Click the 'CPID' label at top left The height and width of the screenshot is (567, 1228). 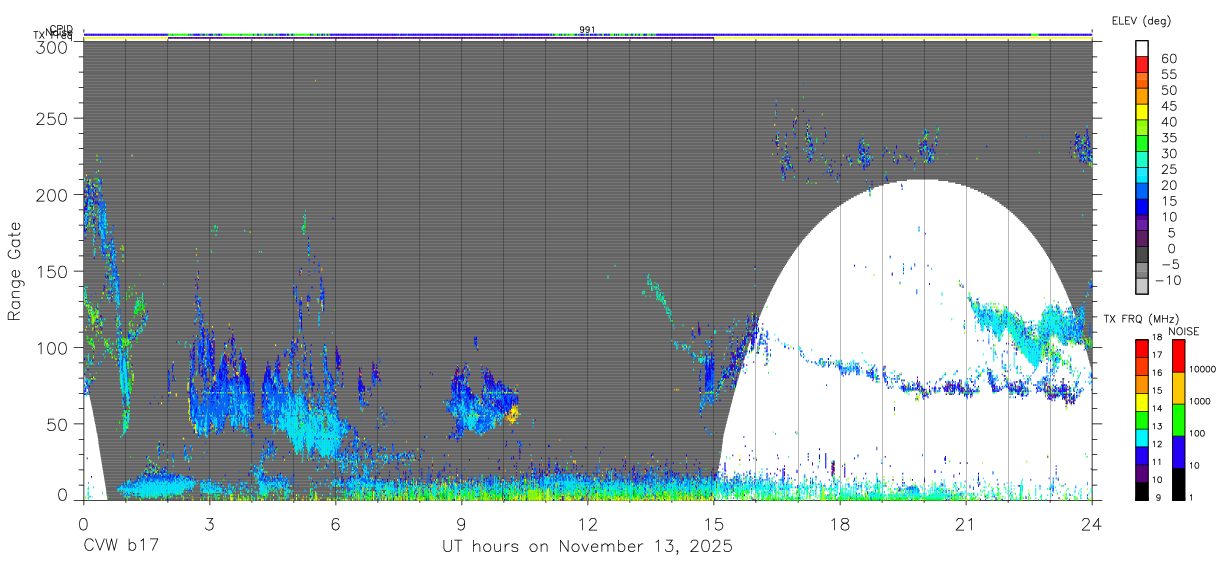tap(60, 30)
